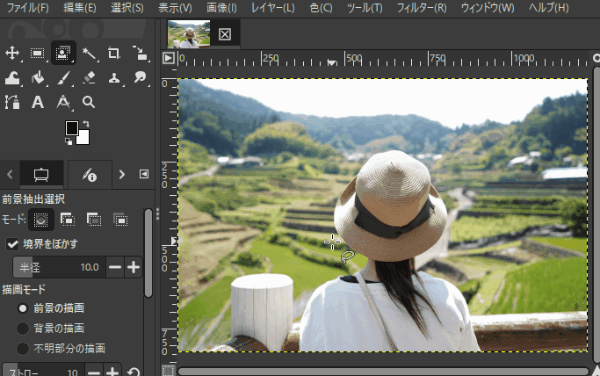Screen dimensions: 600x376
Task: Select 前景の描画 radio button
Action: coord(23,308)
